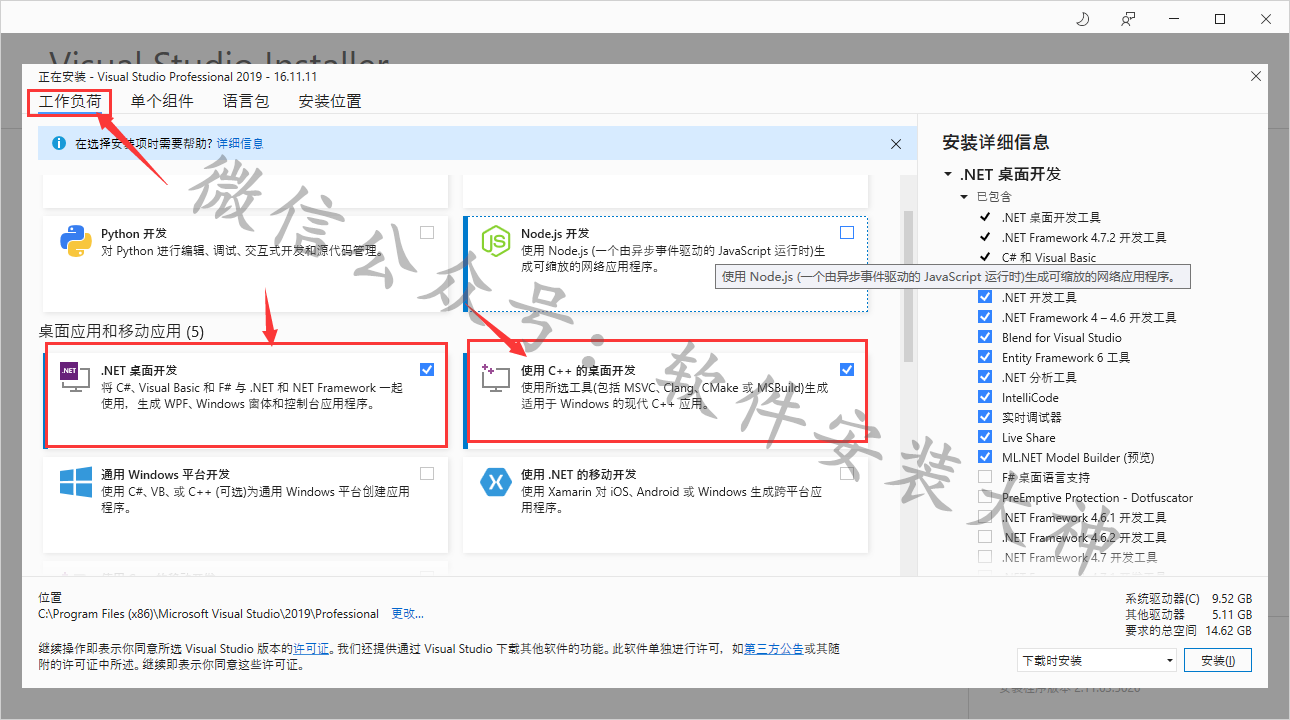Open the 详细信息 help link

click(240, 144)
